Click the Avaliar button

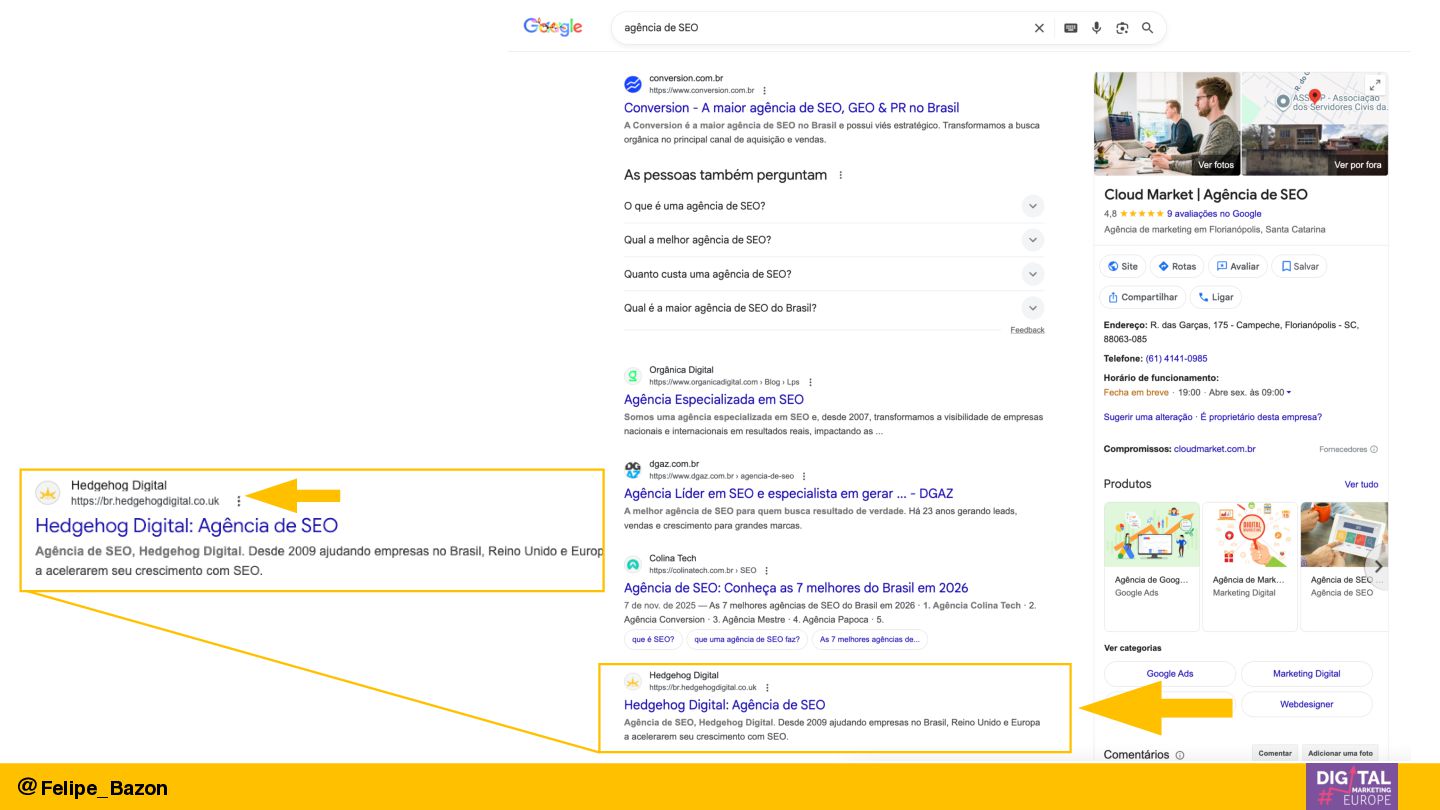tap(1238, 266)
